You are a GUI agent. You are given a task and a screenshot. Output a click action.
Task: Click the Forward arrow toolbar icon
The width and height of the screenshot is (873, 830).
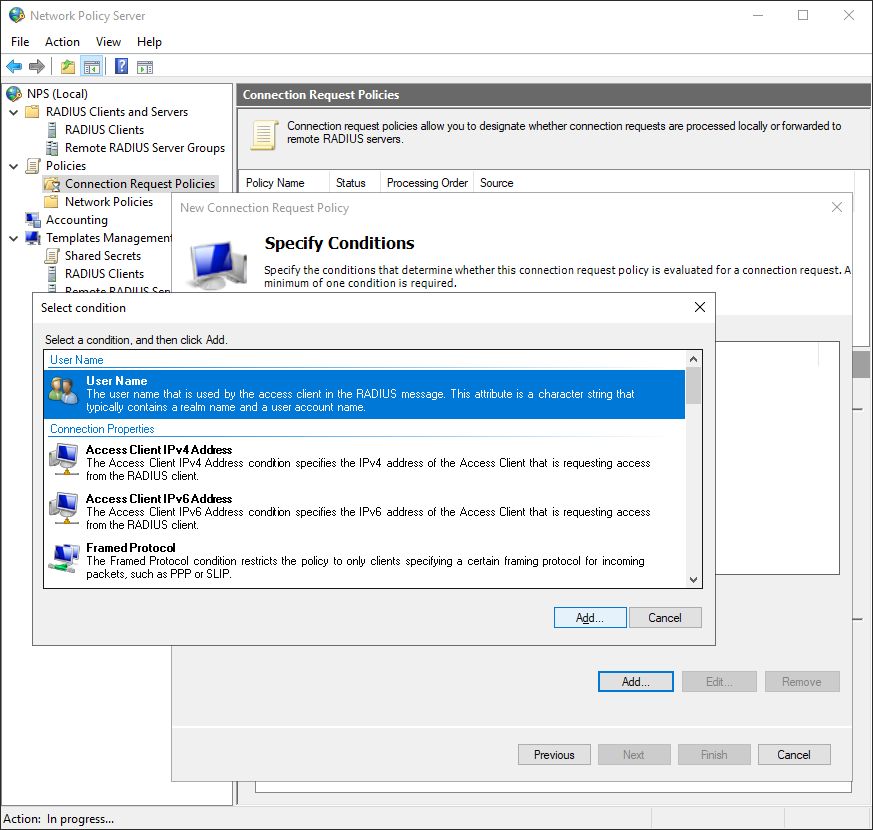click(x=37, y=67)
